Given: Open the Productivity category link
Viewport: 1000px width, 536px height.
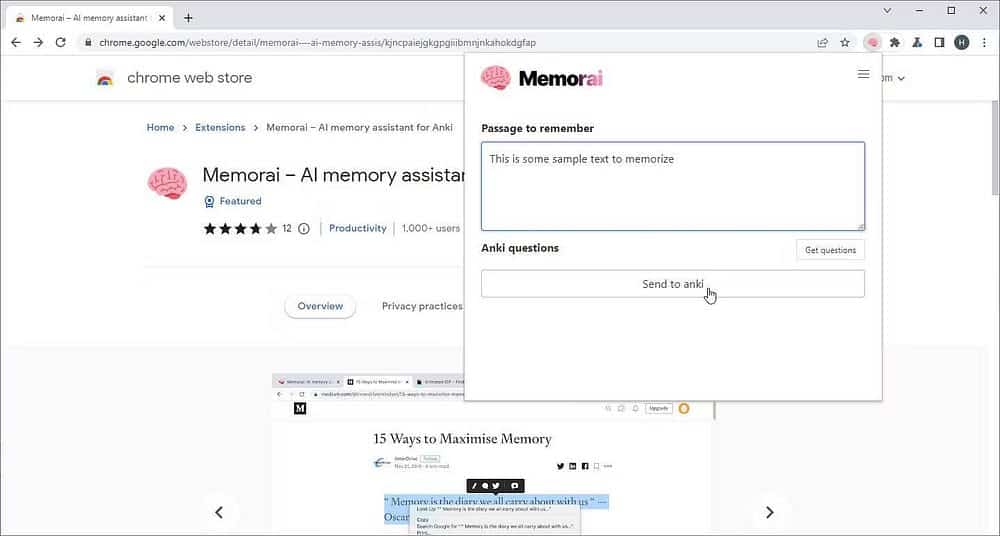Looking at the screenshot, I should tap(358, 228).
